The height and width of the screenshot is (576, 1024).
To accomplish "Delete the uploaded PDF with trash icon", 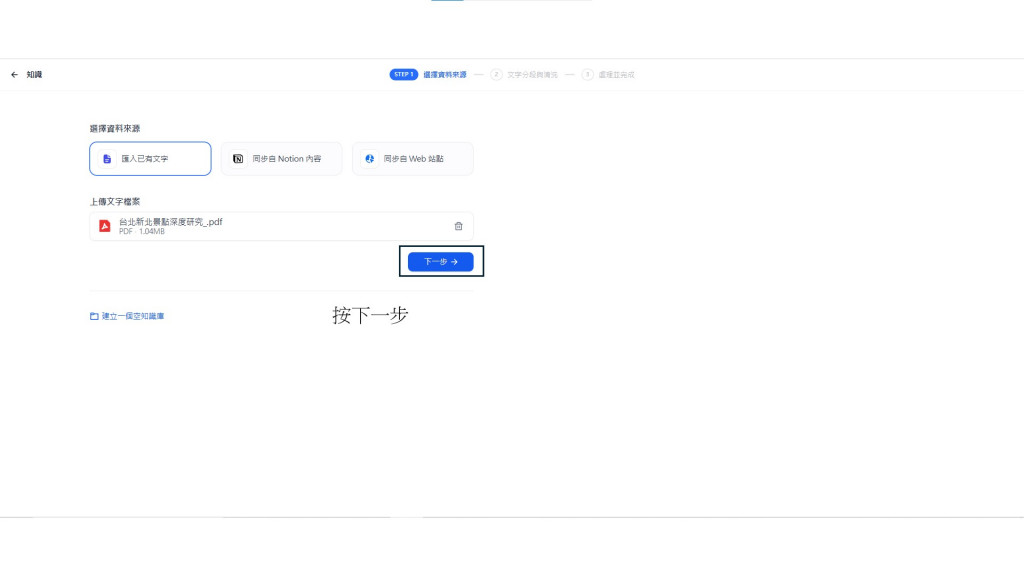I will (x=458, y=226).
